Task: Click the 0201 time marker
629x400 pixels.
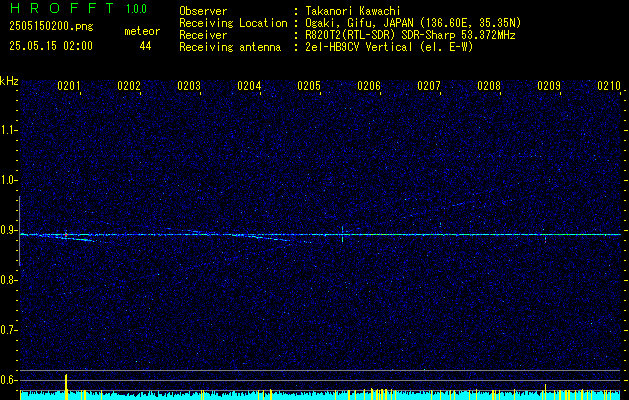Action: (69, 86)
